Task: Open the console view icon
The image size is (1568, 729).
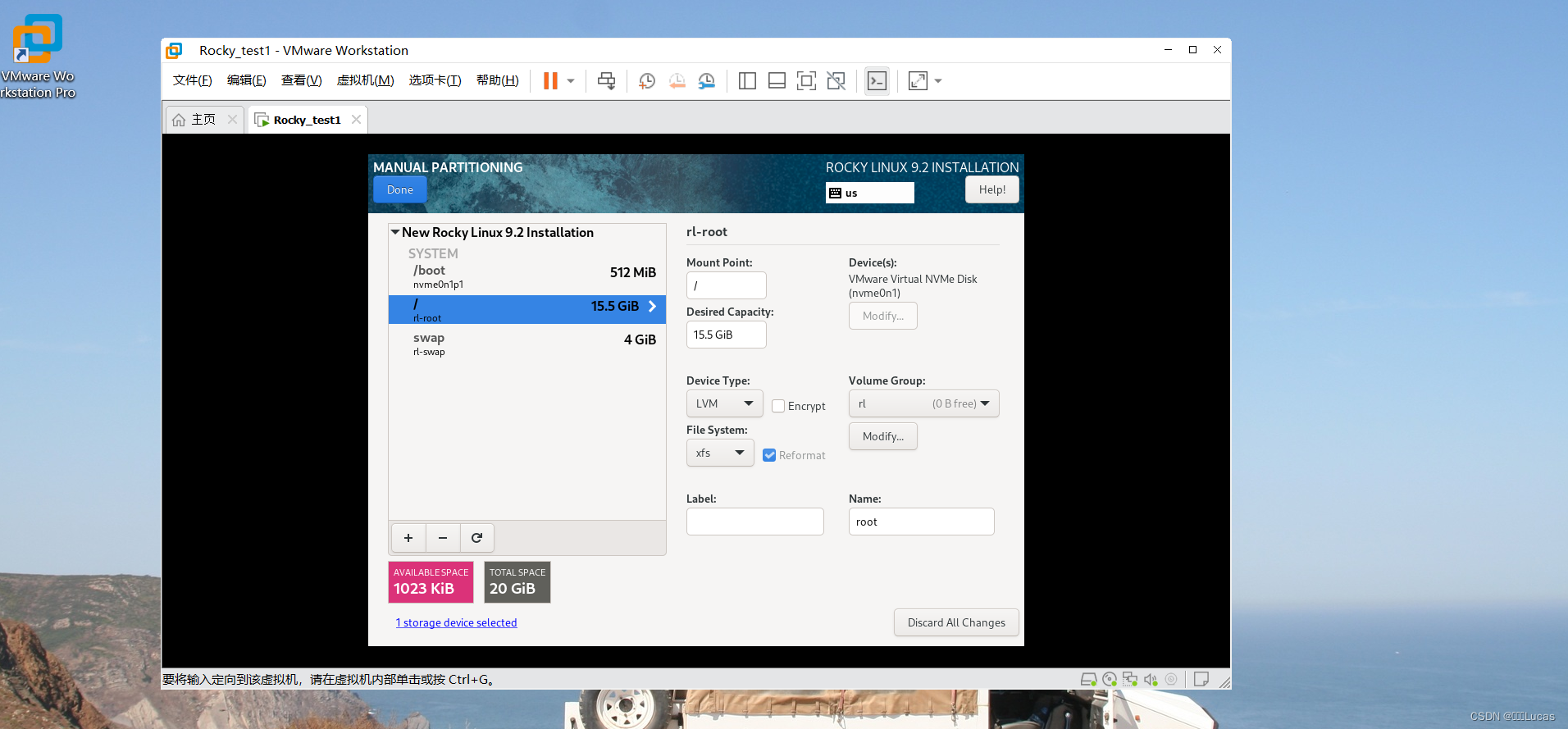Action: pos(877,80)
